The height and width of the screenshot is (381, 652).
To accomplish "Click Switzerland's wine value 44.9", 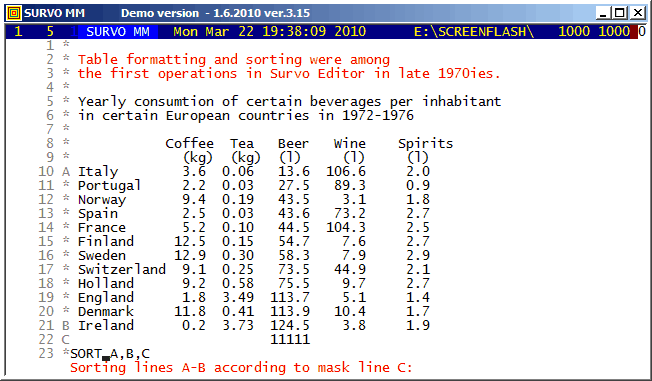I will pos(350,270).
